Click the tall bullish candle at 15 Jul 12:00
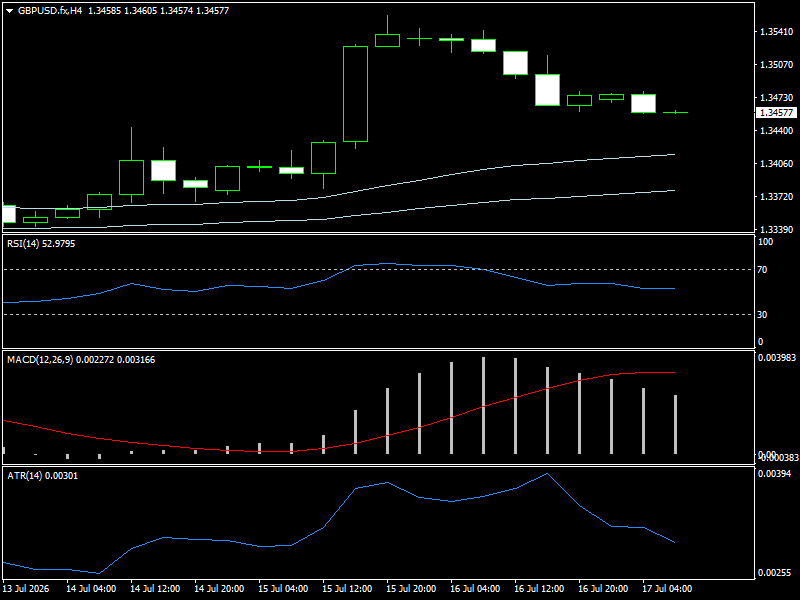 coord(356,94)
